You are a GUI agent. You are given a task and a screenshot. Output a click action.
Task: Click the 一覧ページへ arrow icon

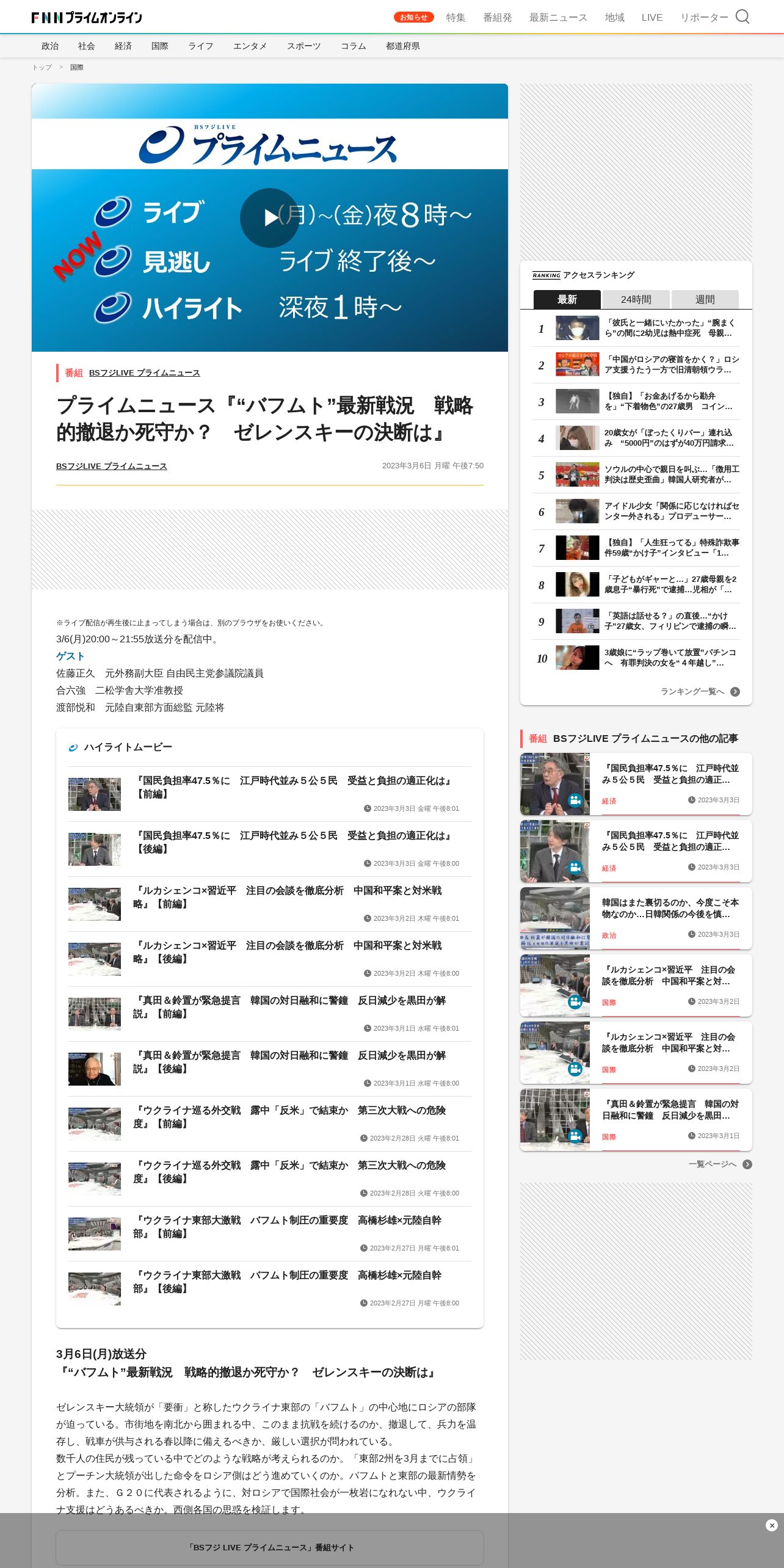pyautogui.click(x=747, y=1164)
